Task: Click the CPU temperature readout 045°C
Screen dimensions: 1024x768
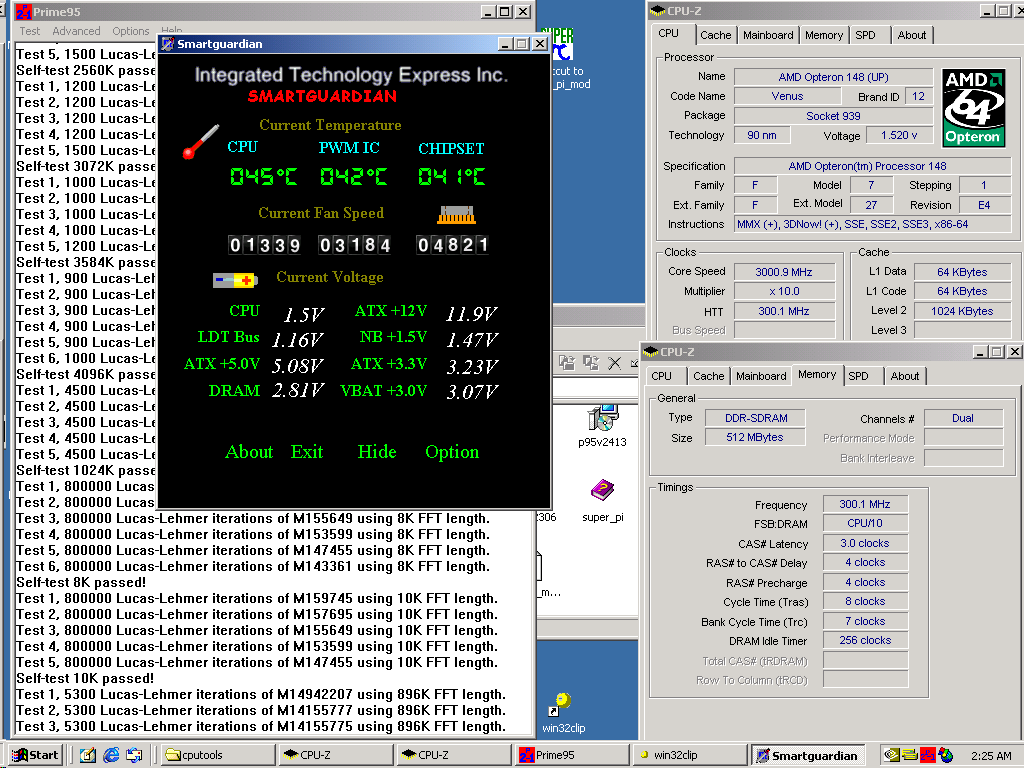Action: [264, 176]
